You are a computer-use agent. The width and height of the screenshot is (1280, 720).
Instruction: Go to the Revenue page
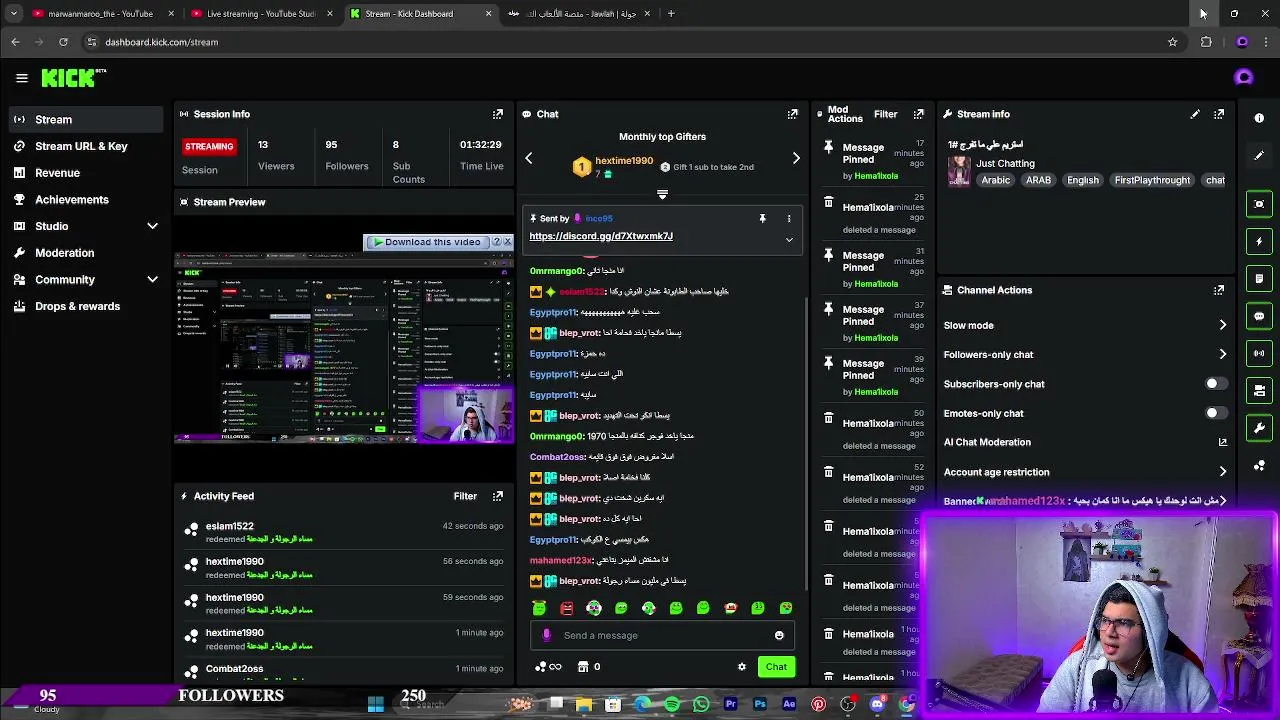pyautogui.click(x=85, y=173)
